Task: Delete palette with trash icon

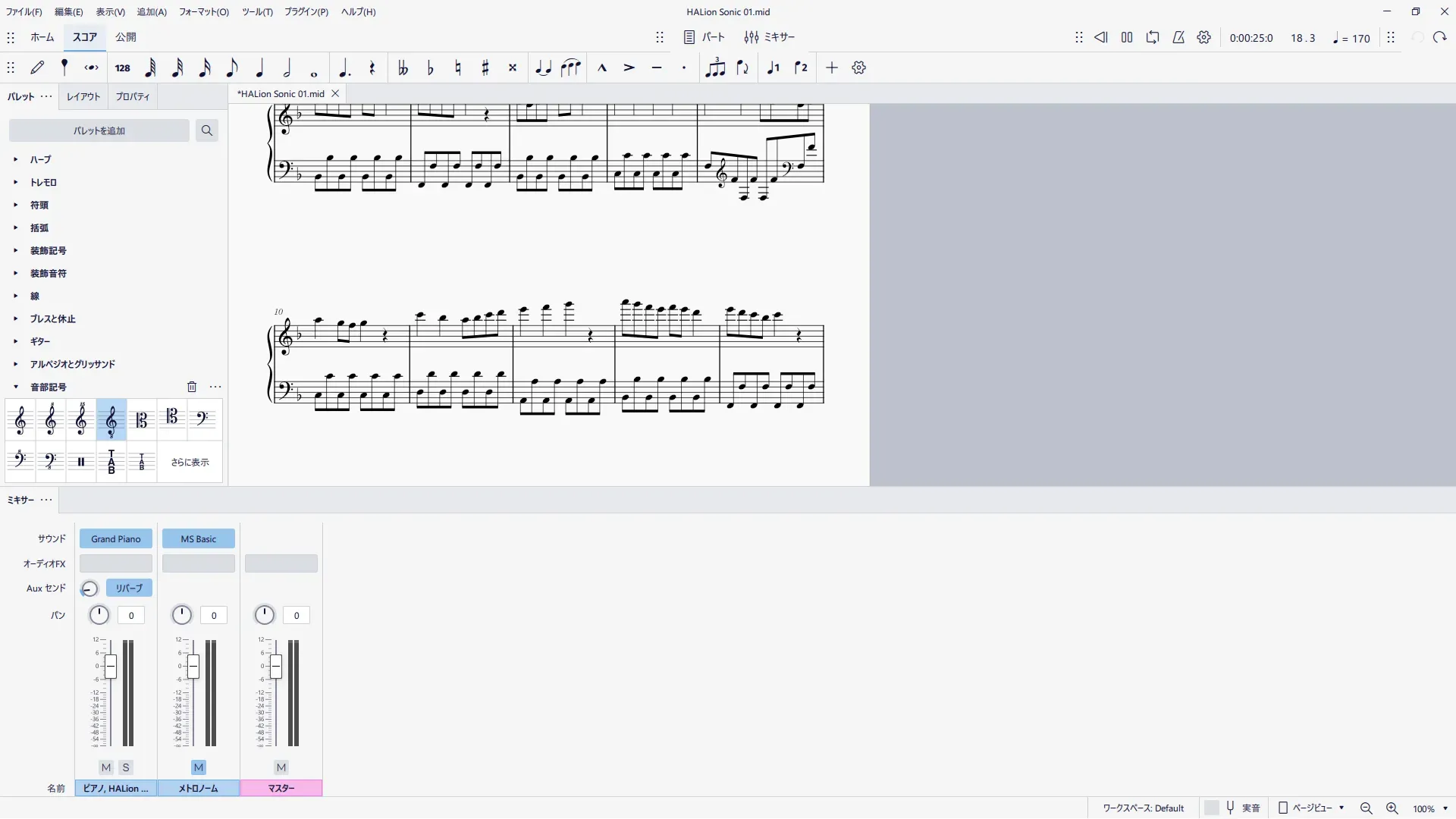Action: 192,387
